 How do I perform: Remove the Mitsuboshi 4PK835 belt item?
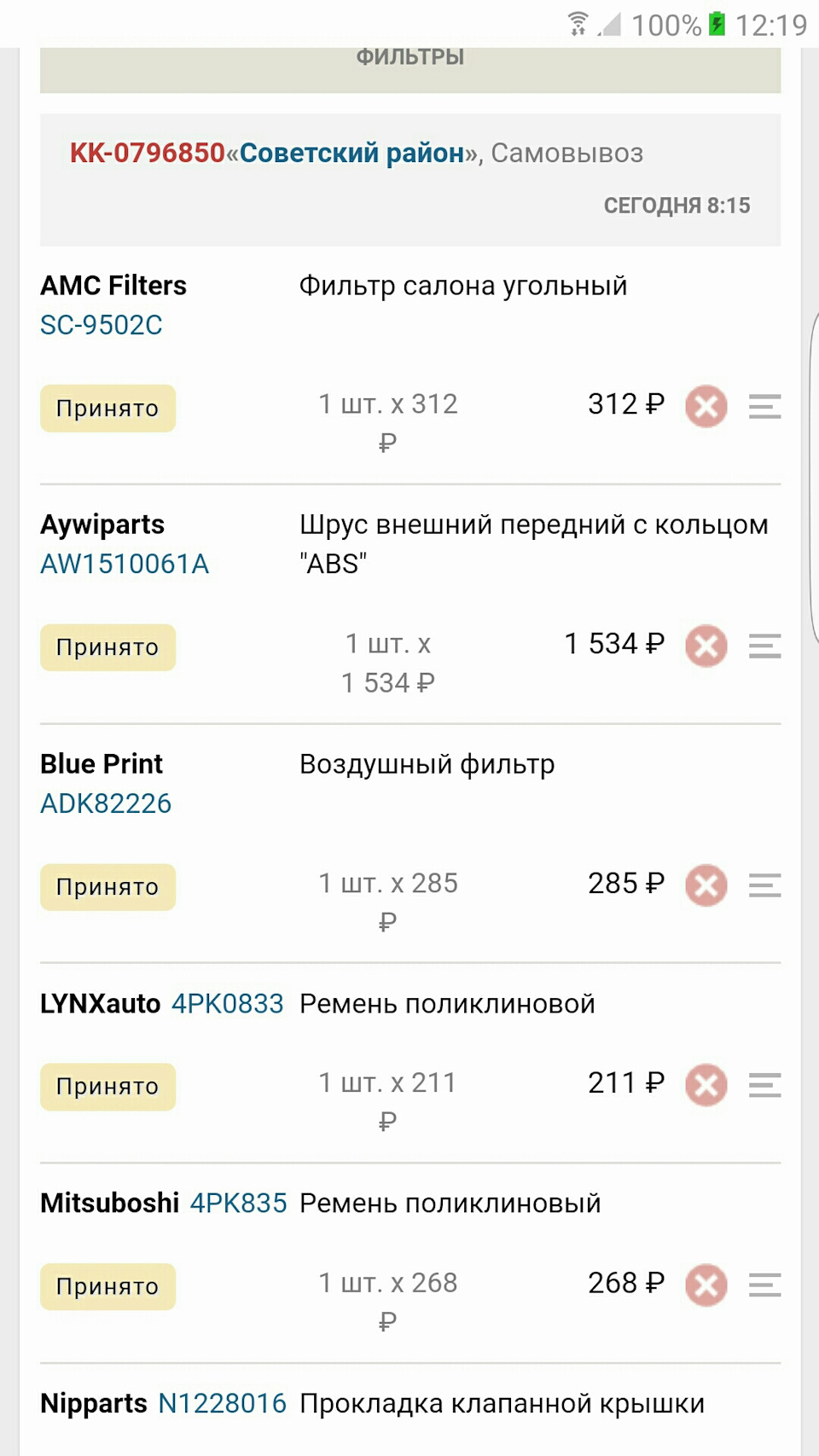(706, 1285)
